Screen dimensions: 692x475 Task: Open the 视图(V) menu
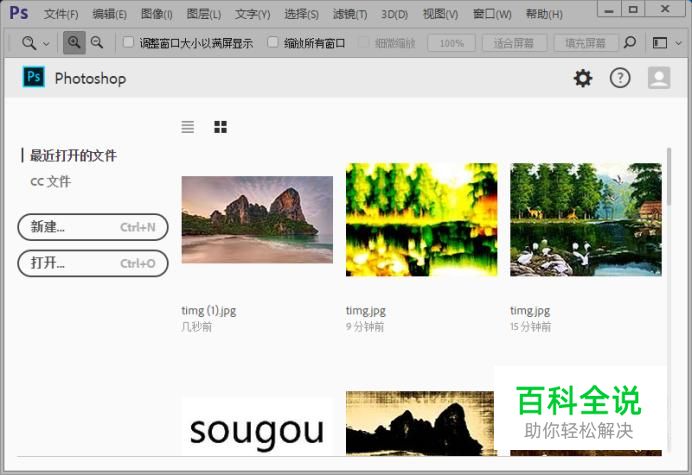[x=440, y=14]
